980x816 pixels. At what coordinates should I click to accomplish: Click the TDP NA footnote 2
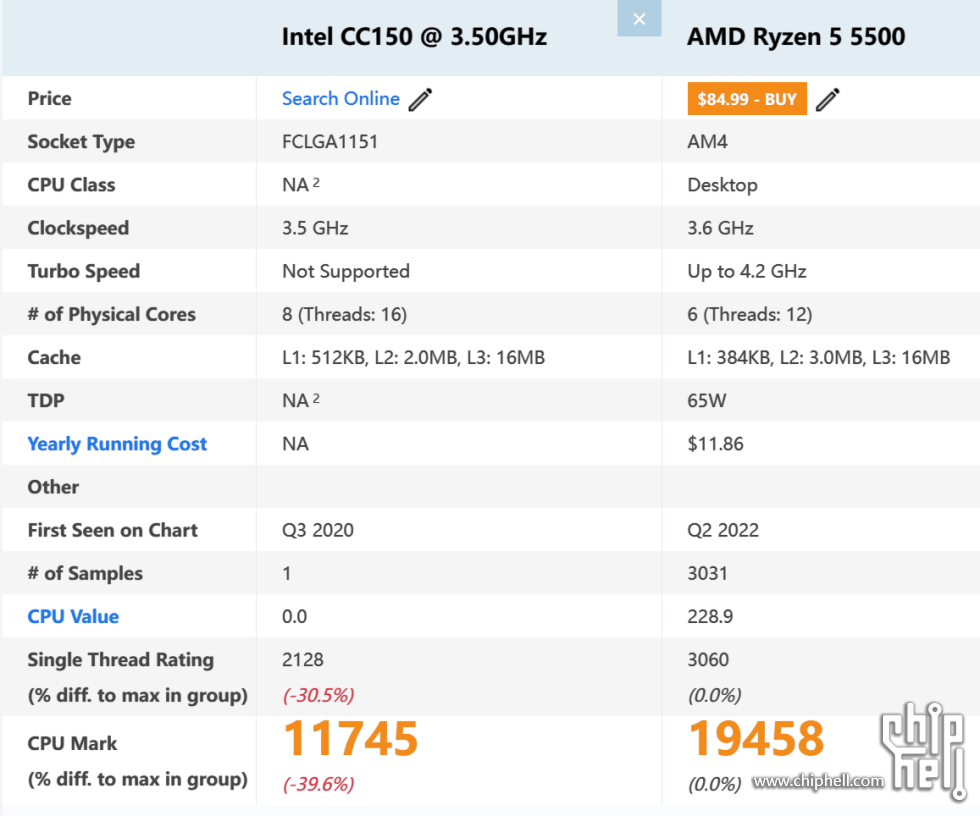click(316, 398)
